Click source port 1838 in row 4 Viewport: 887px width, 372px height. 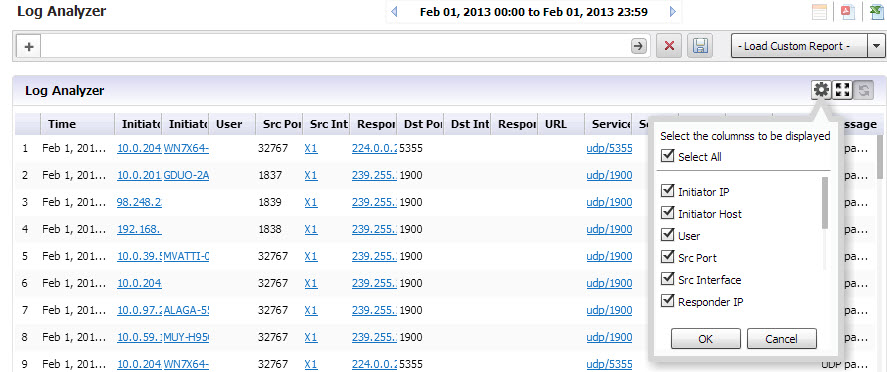click(x=270, y=230)
